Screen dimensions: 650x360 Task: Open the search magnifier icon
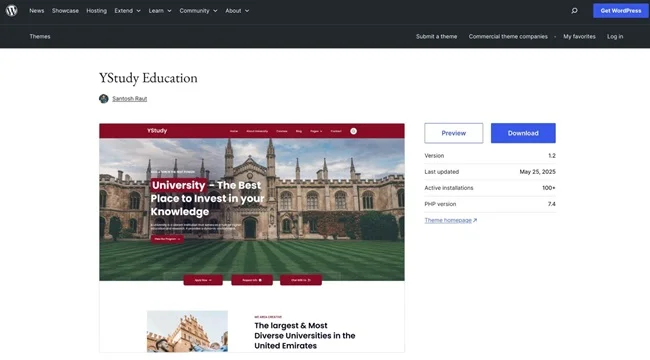[574, 11]
